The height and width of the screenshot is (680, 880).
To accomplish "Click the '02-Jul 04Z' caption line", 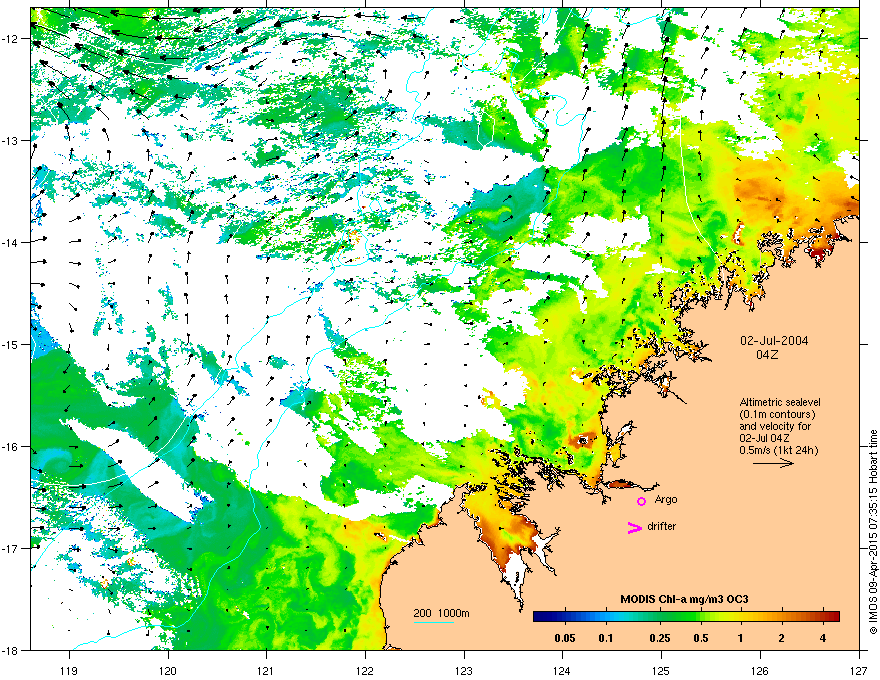I will 765,438.
